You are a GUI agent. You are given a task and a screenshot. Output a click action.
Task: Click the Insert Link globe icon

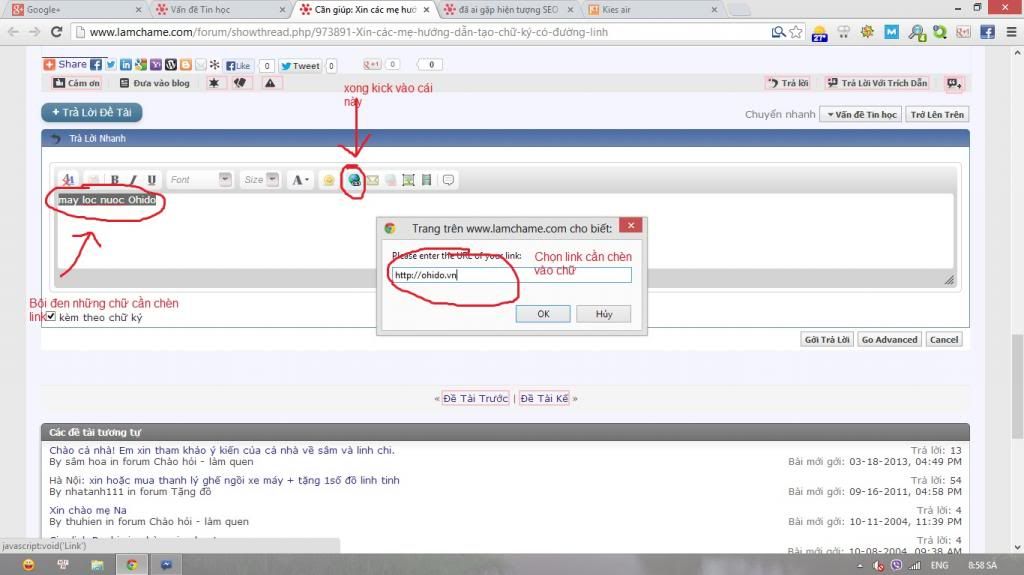(352, 181)
